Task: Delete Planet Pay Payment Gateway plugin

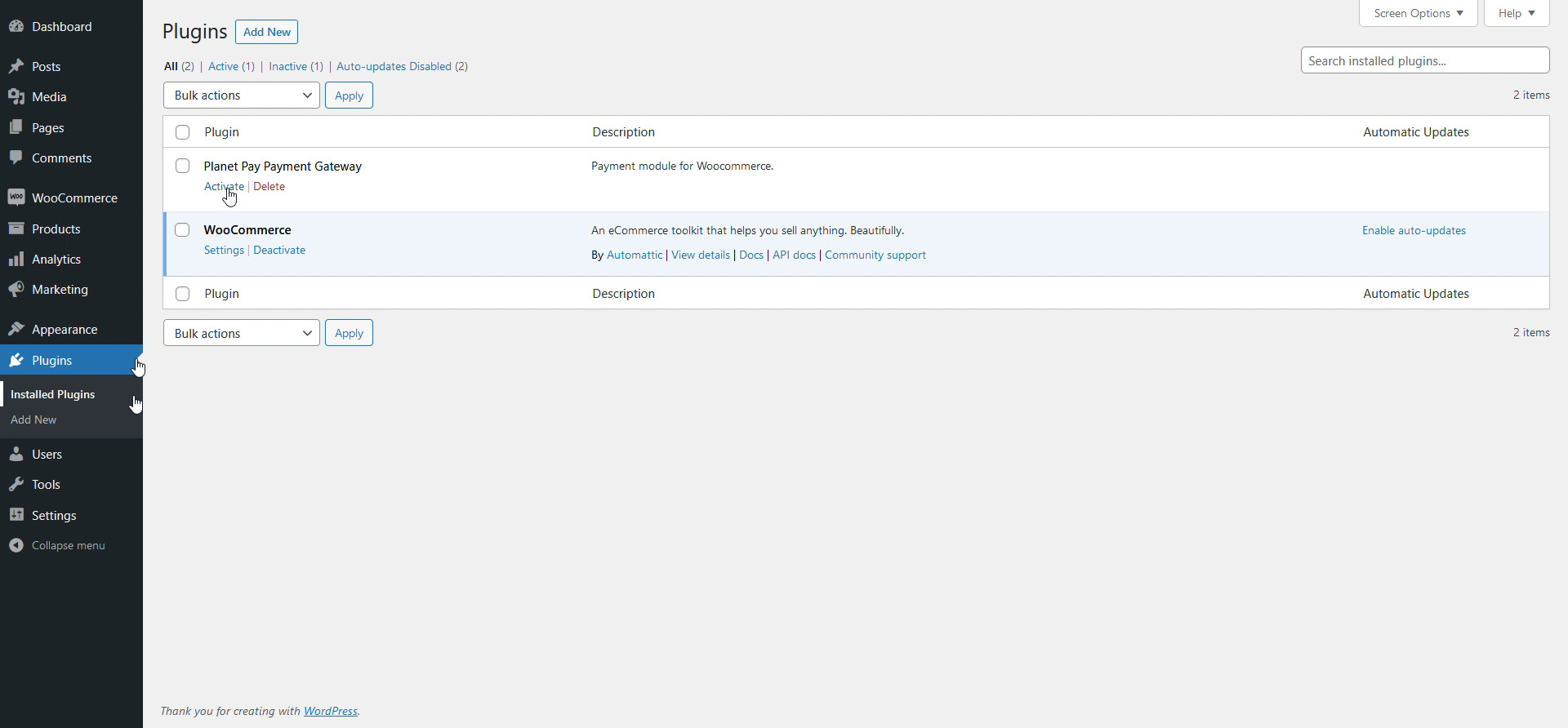Action: [x=269, y=186]
